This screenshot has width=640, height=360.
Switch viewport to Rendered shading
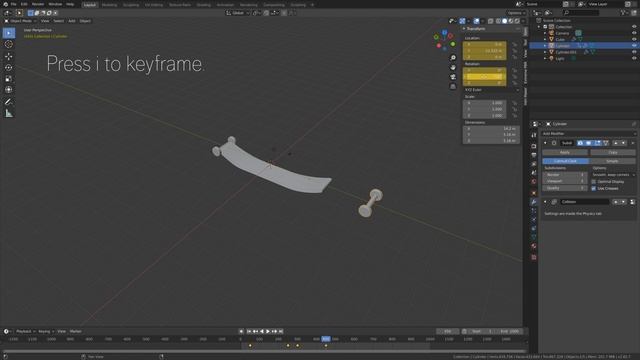tap(517, 21)
